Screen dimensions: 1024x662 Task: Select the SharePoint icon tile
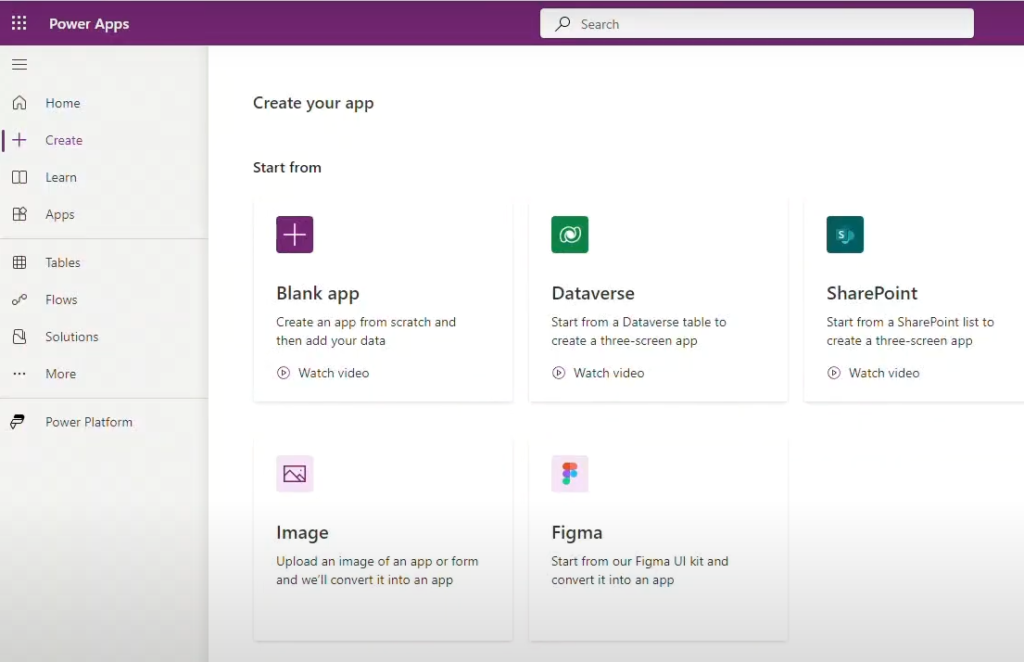coord(845,234)
